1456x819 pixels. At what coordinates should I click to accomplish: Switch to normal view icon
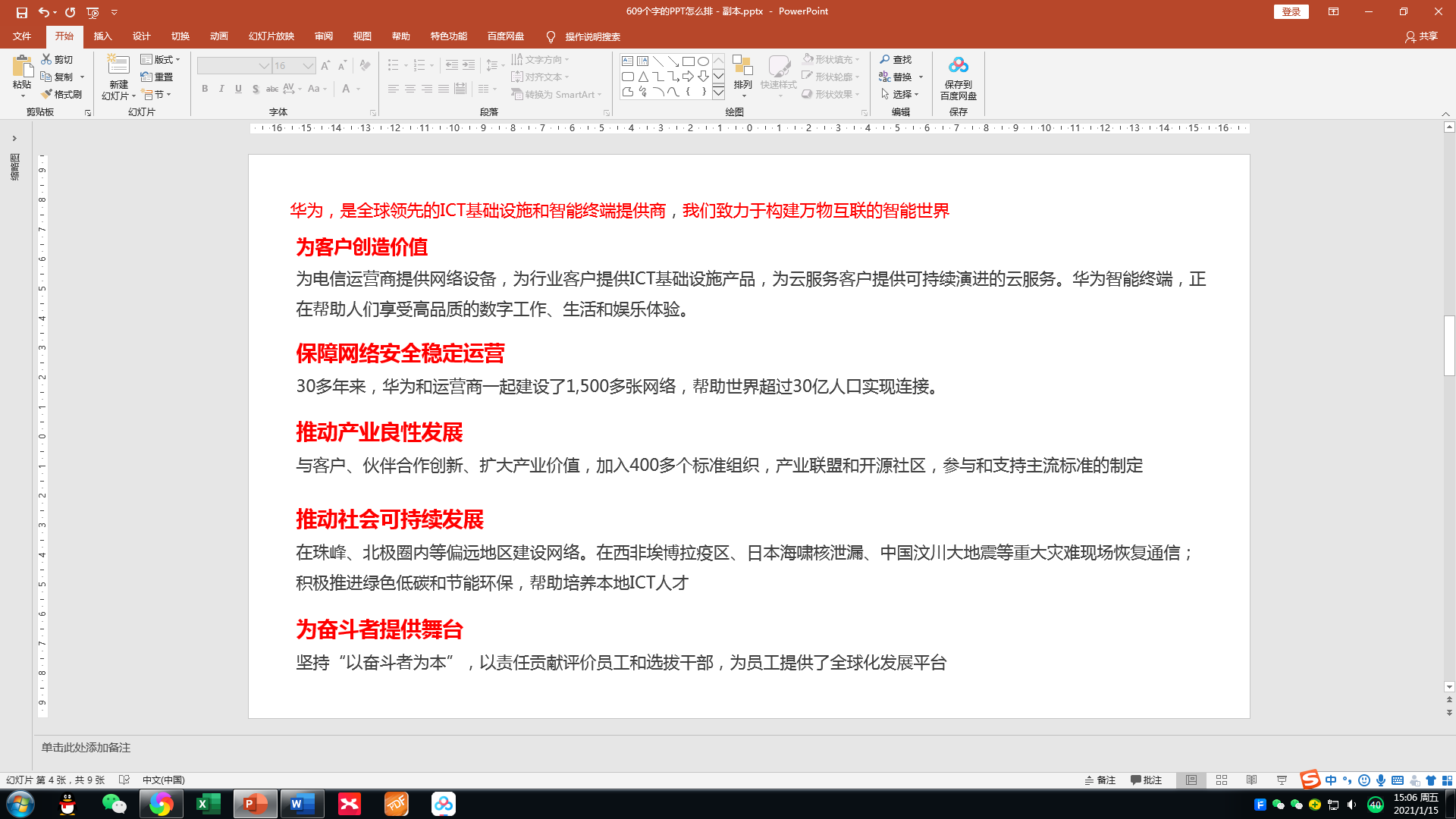[1191, 780]
